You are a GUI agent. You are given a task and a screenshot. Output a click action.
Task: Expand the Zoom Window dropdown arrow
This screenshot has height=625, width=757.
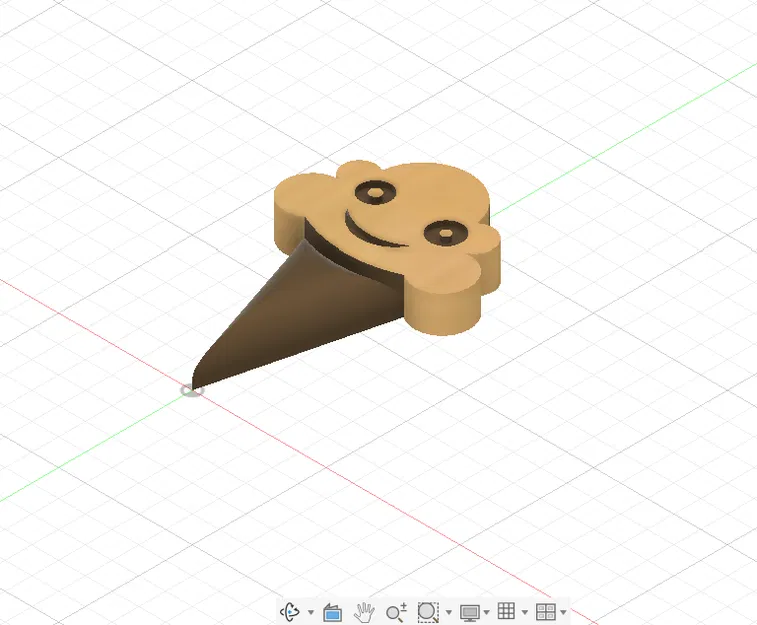click(449, 612)
